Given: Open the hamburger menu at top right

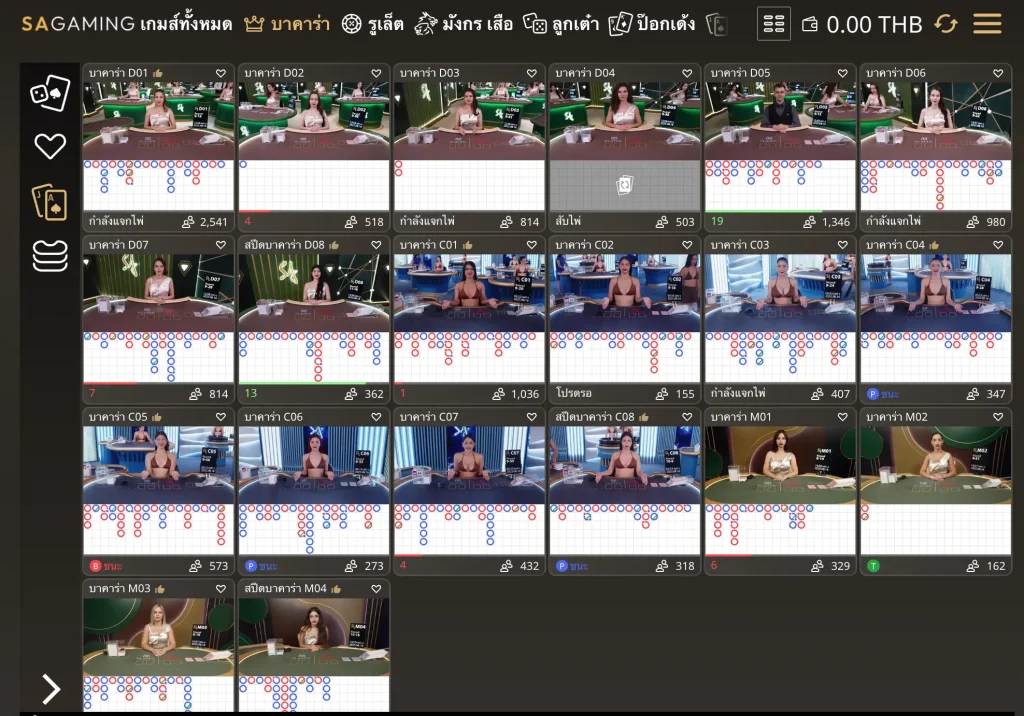Looking at the screenshot, I should point(987,24).
